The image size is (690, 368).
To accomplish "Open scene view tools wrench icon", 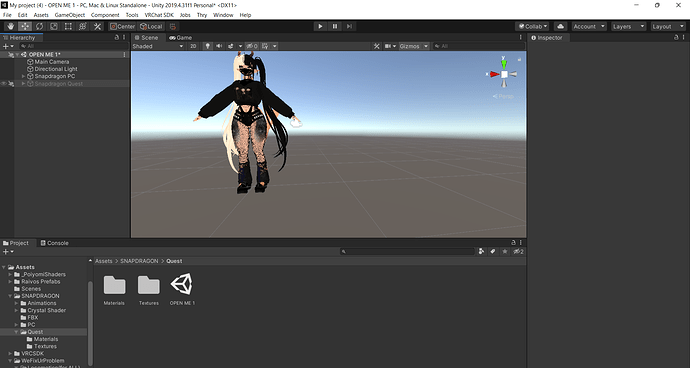I will coord(377,46).
